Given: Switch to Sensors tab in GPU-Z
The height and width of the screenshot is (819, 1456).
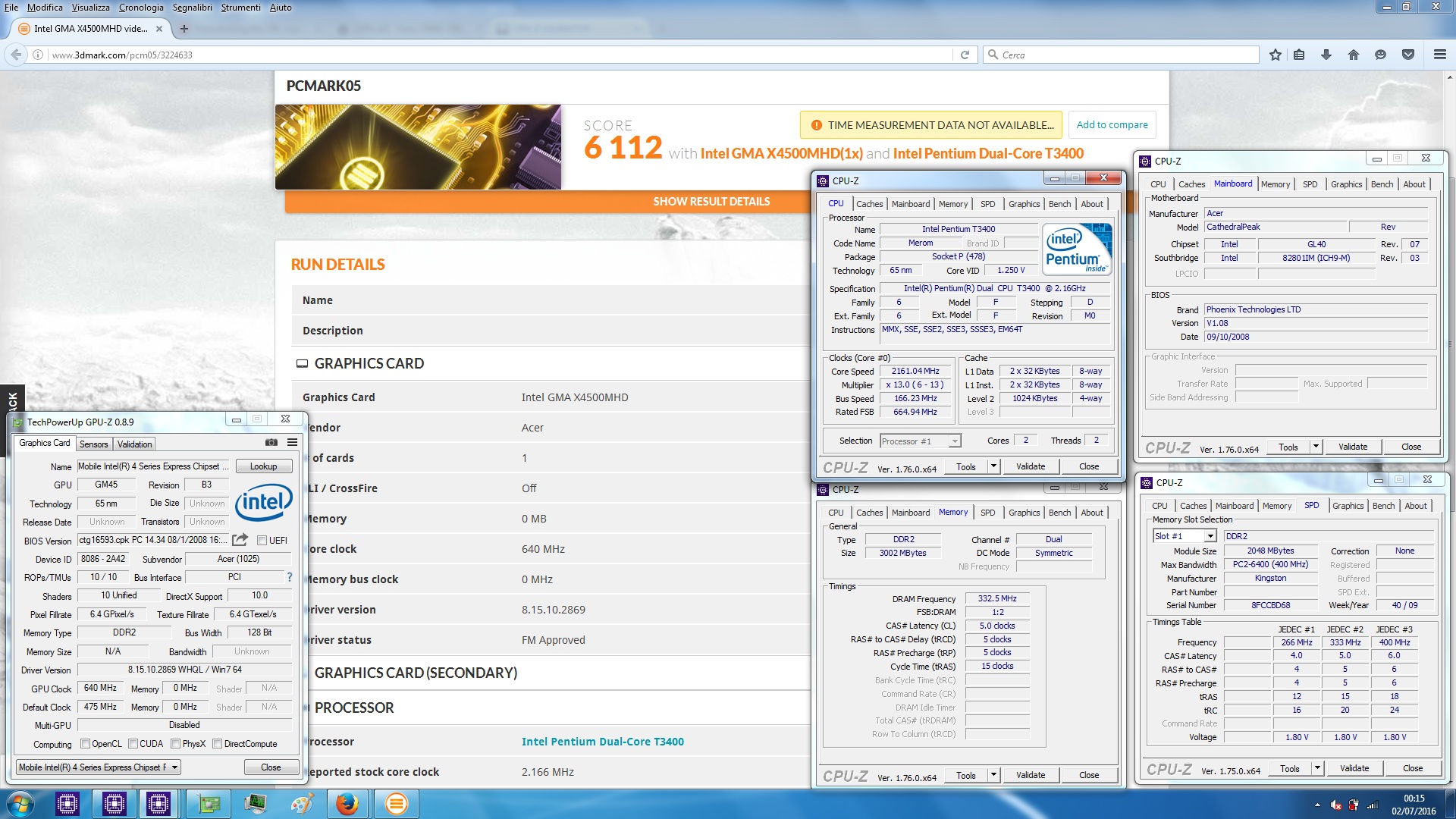Looking at the screenshot, I should pyautogui.click(x=94, y=444).
